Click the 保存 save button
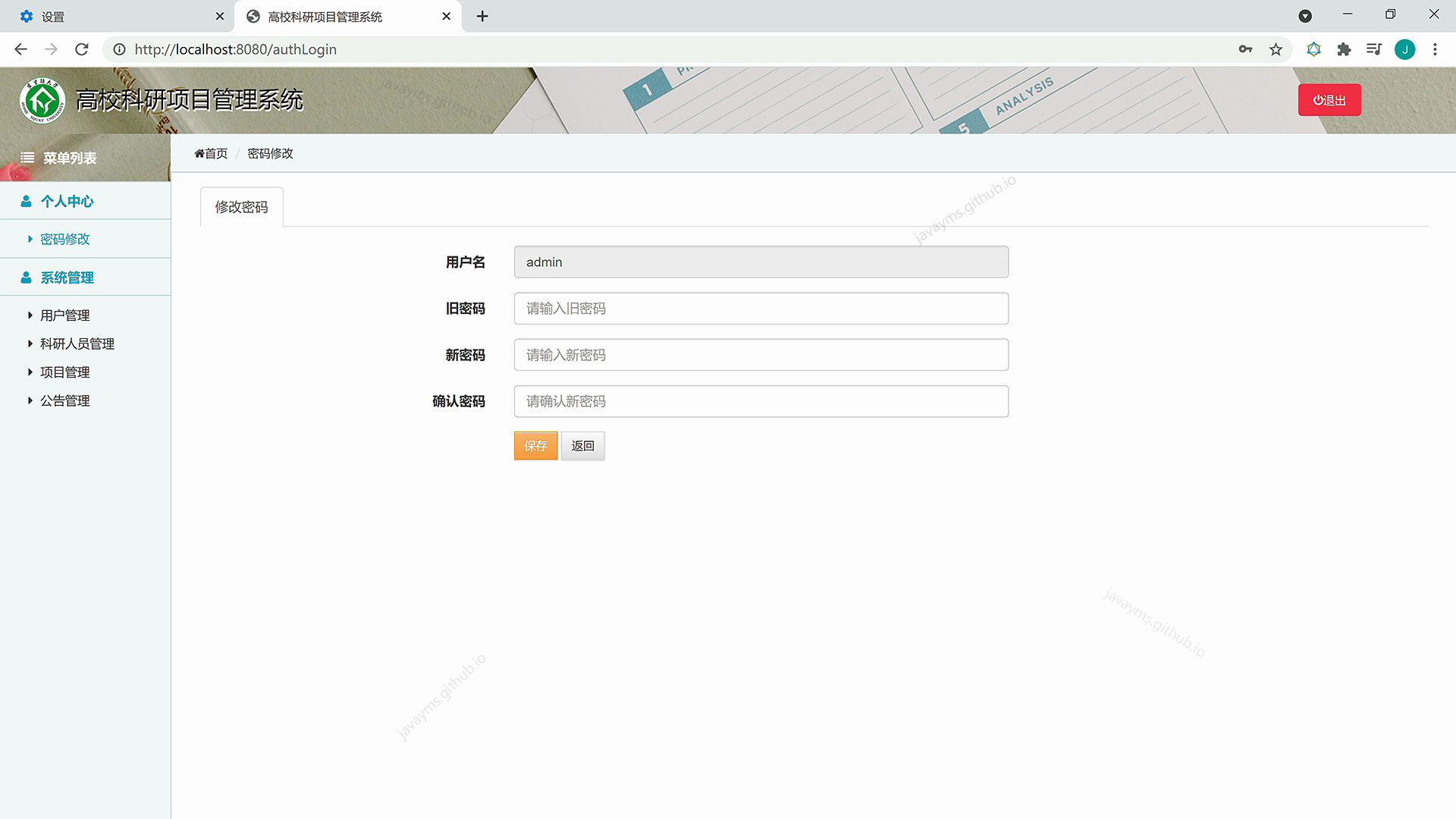Screen dimensions: 1456x819 coord(535,446)
